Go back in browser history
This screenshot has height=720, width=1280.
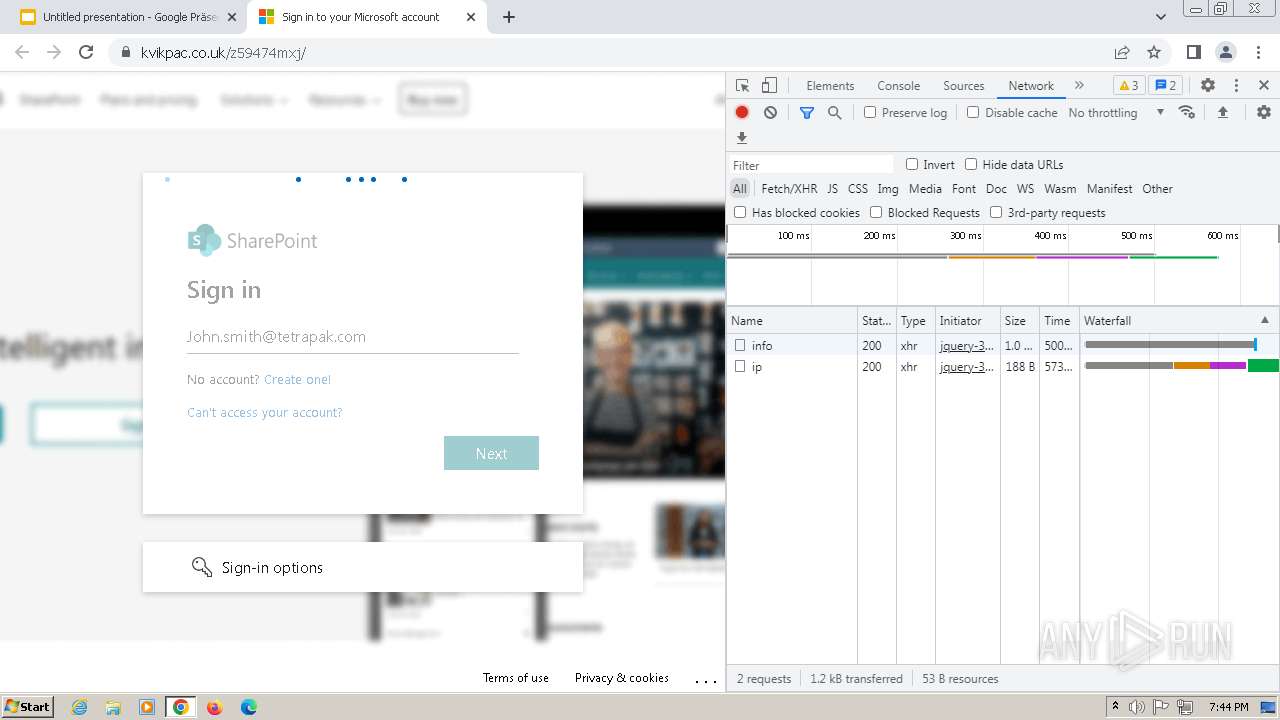click(22, 52)
